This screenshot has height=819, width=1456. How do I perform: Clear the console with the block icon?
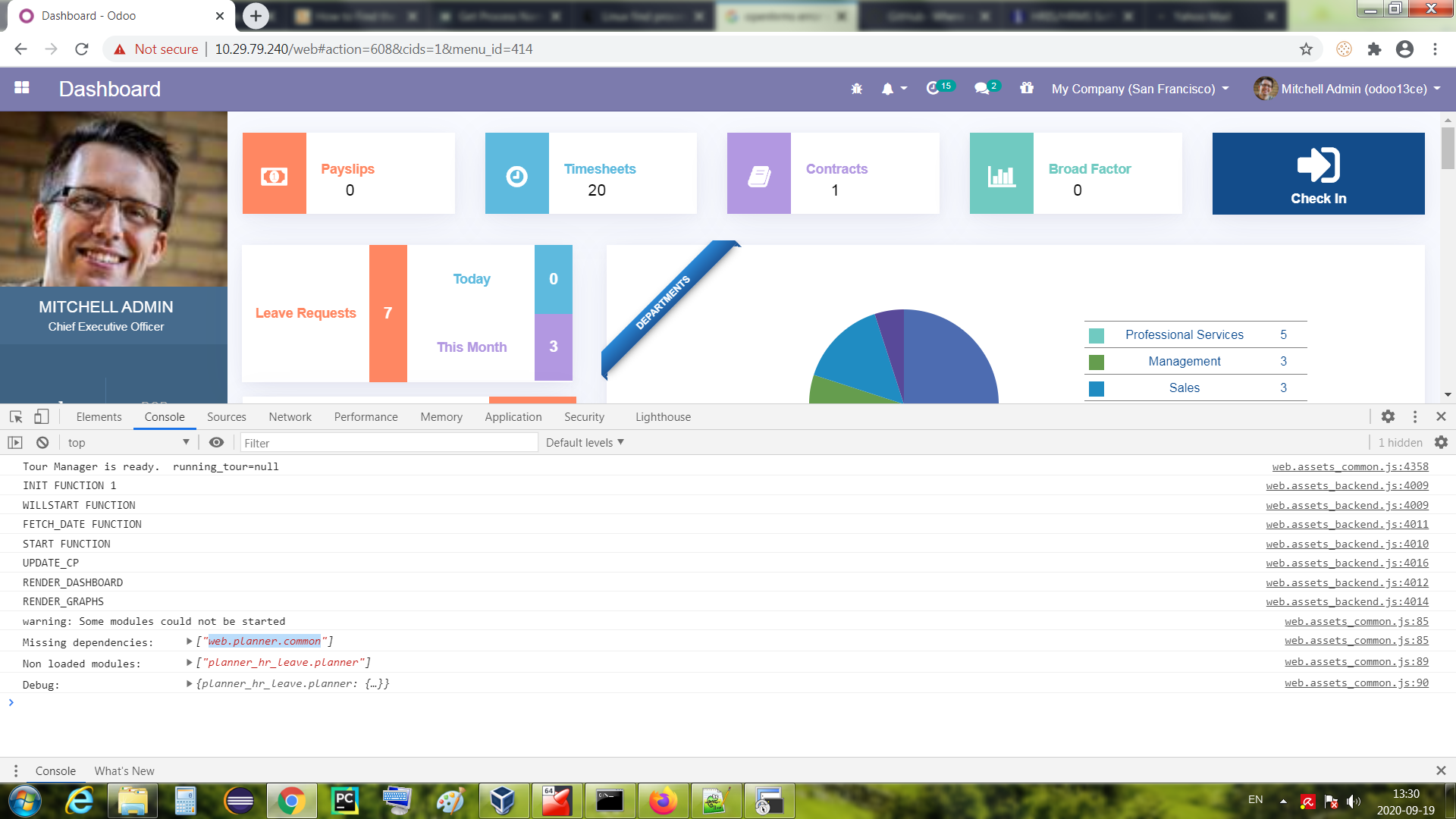point(42,443)
